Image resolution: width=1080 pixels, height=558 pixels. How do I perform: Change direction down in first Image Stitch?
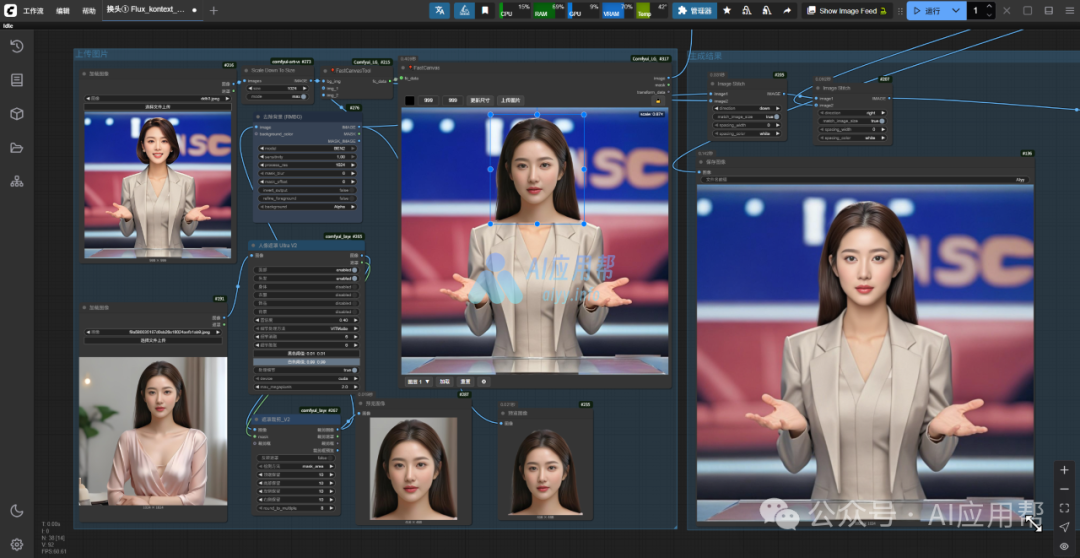tap(747, 108)
